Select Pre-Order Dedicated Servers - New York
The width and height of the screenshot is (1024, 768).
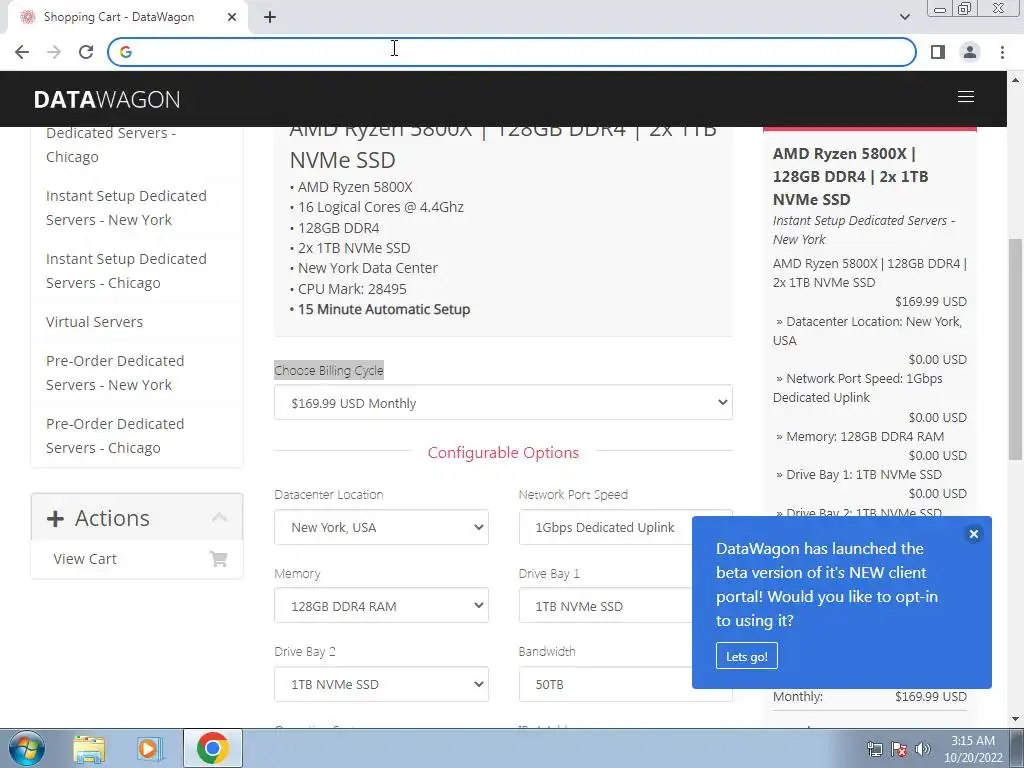pos(115,373)
